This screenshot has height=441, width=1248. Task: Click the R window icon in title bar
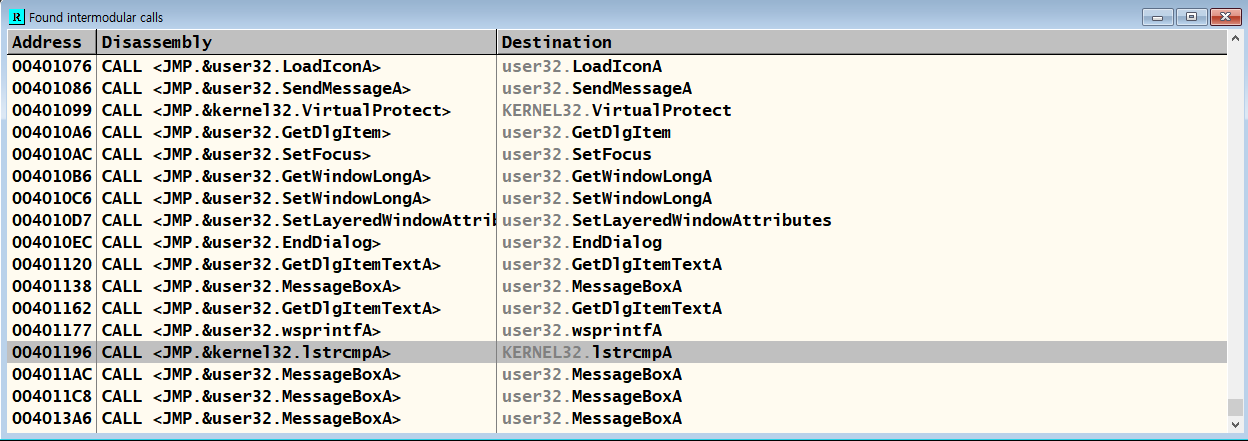(16, 17)
